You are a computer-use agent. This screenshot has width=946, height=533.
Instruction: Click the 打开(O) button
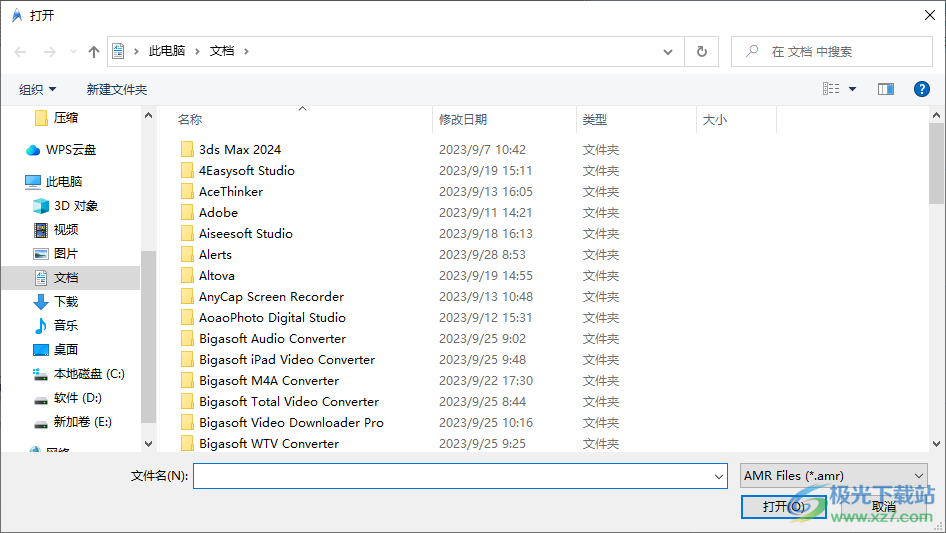click(x=783, y=506)
